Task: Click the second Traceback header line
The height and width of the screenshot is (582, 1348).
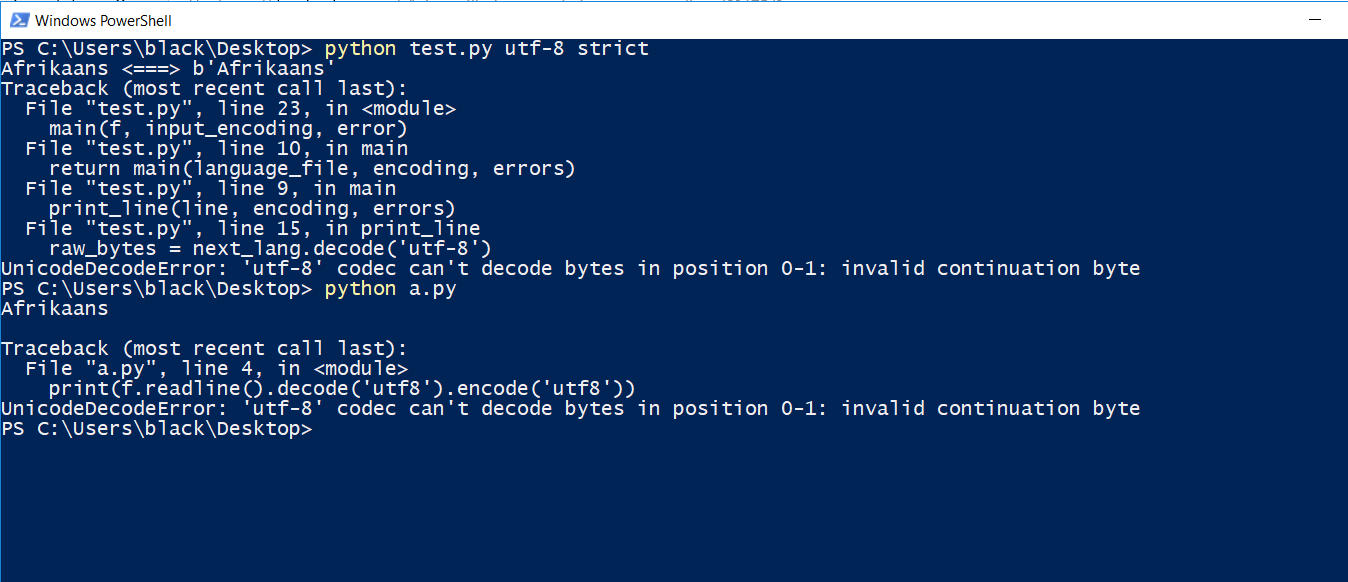Action: [x=205, y=348]
